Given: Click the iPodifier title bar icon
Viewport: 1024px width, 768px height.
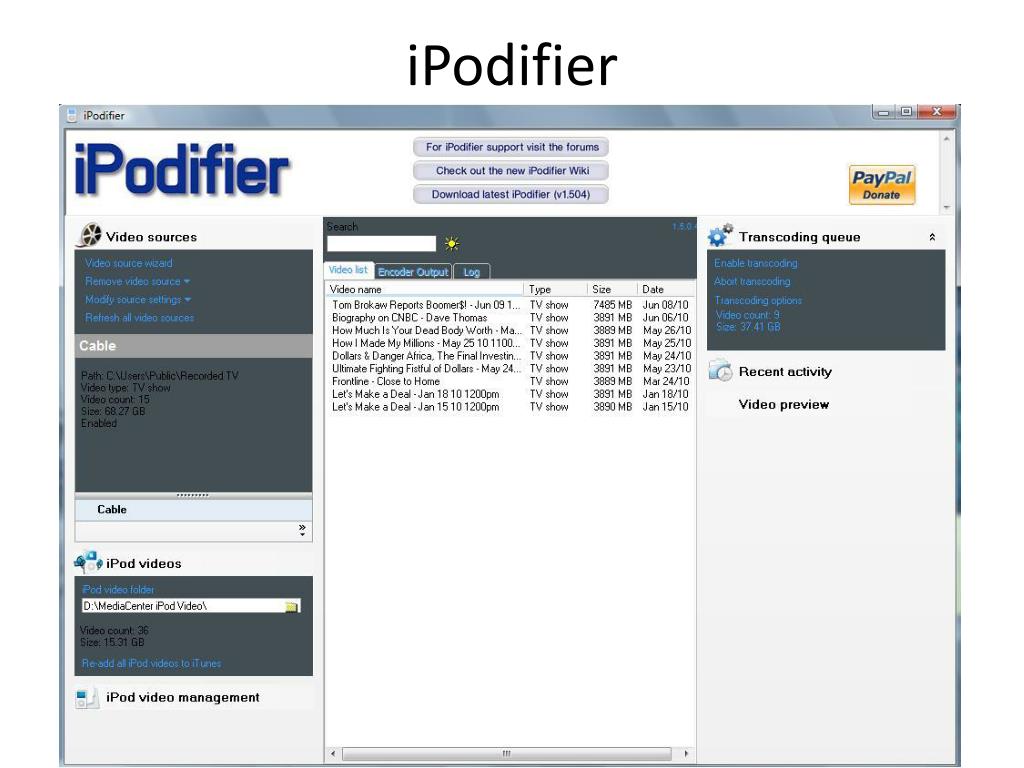Looking at the screenshot, I should point(72,116).
